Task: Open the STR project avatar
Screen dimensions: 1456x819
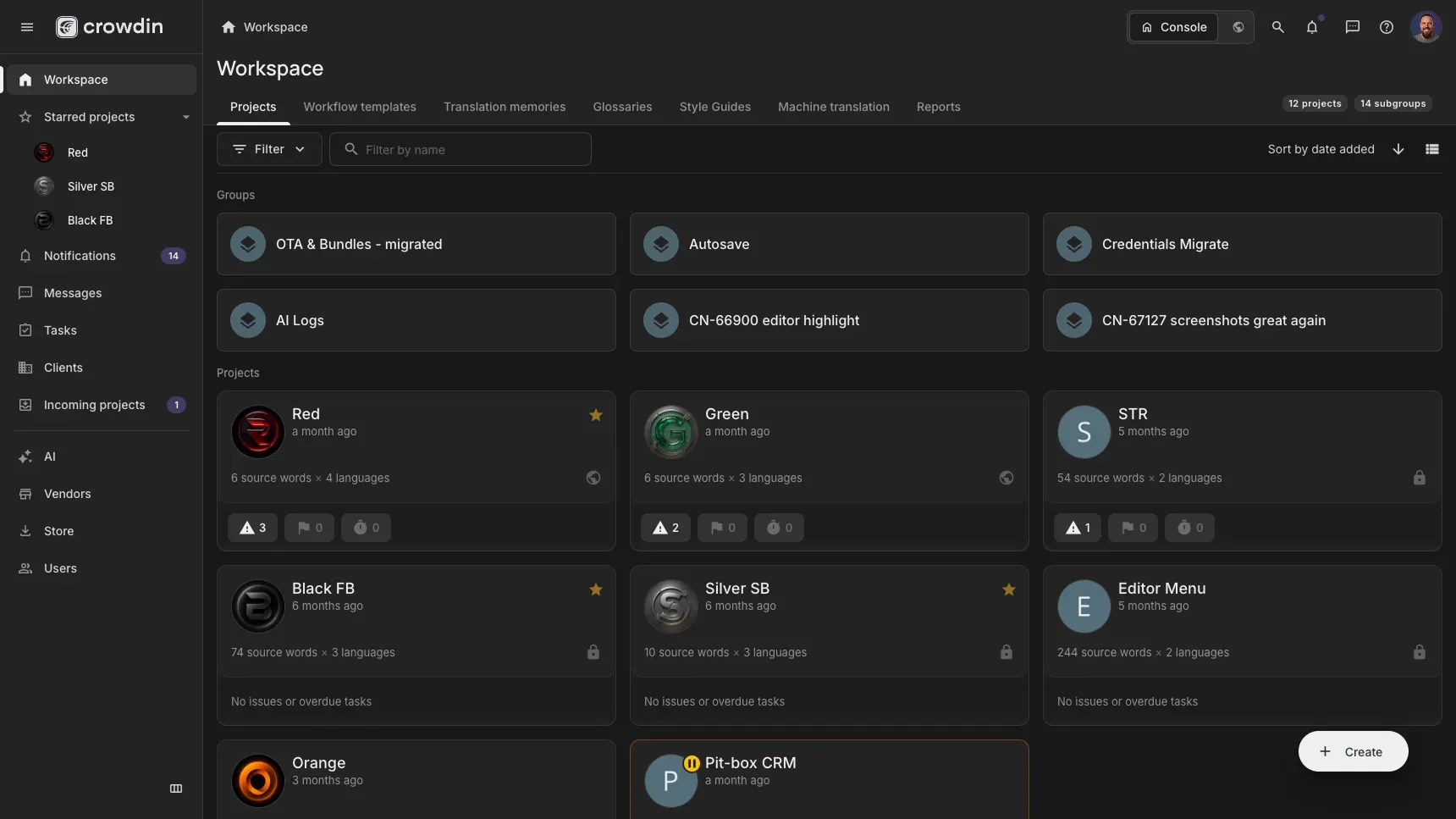Action: click(x=1084, y=432)
